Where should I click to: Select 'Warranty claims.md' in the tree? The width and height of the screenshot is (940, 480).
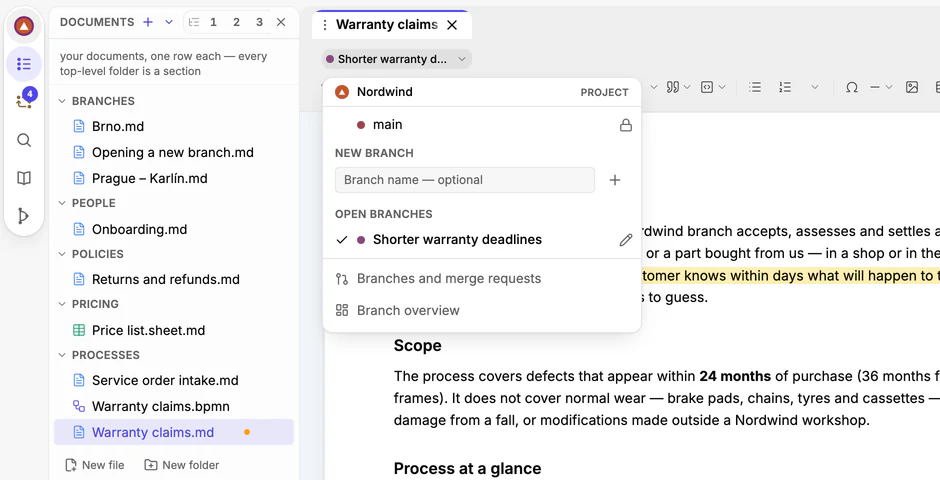pyautogui.click(x=174, y=432)
